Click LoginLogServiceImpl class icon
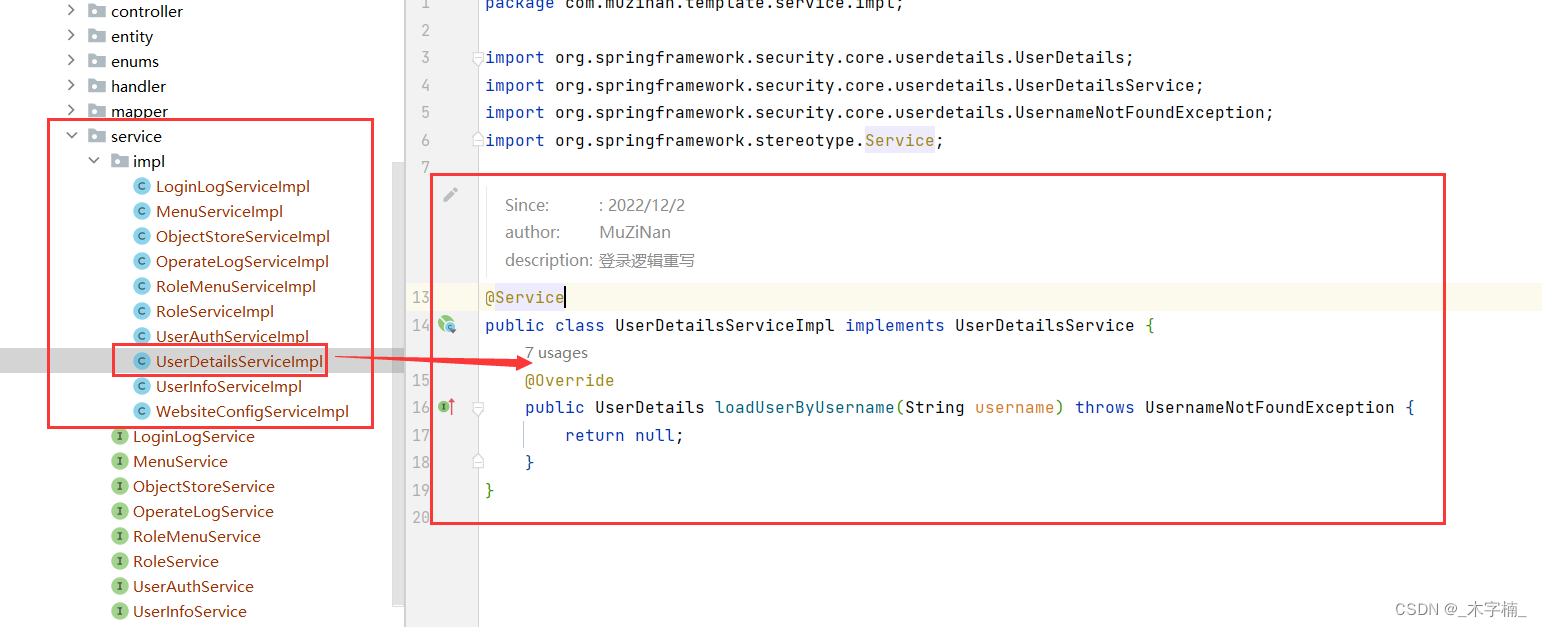1542x627 pixels. 142,186
